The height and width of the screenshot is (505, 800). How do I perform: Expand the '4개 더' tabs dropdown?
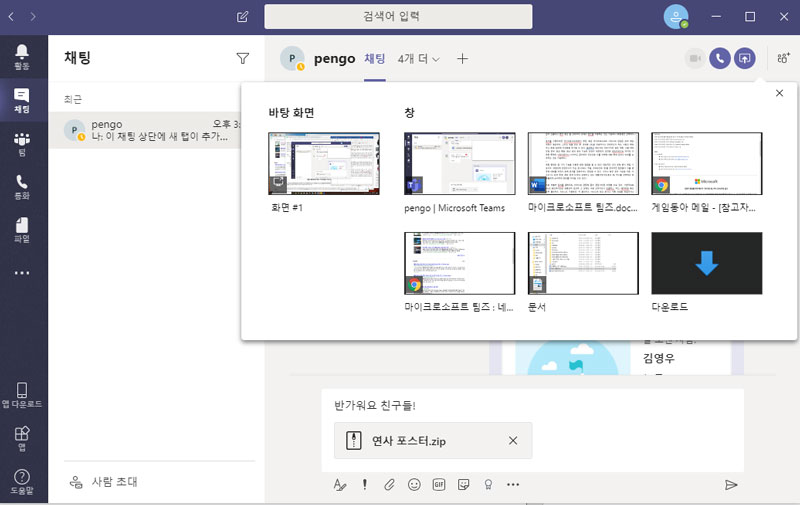click(x=418, y=59)
